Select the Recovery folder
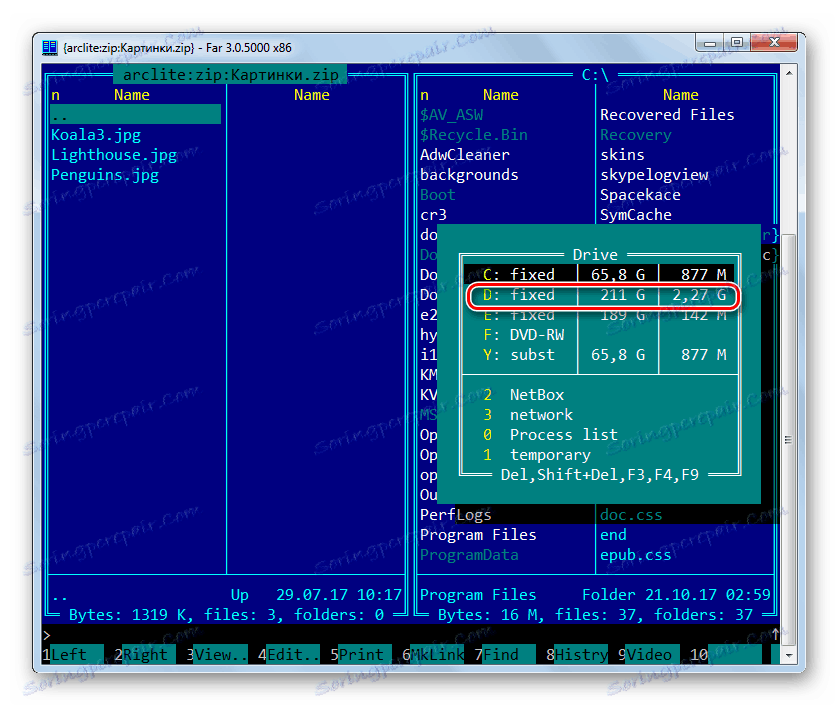The image size is (839, 706). (x=636, y=135)
